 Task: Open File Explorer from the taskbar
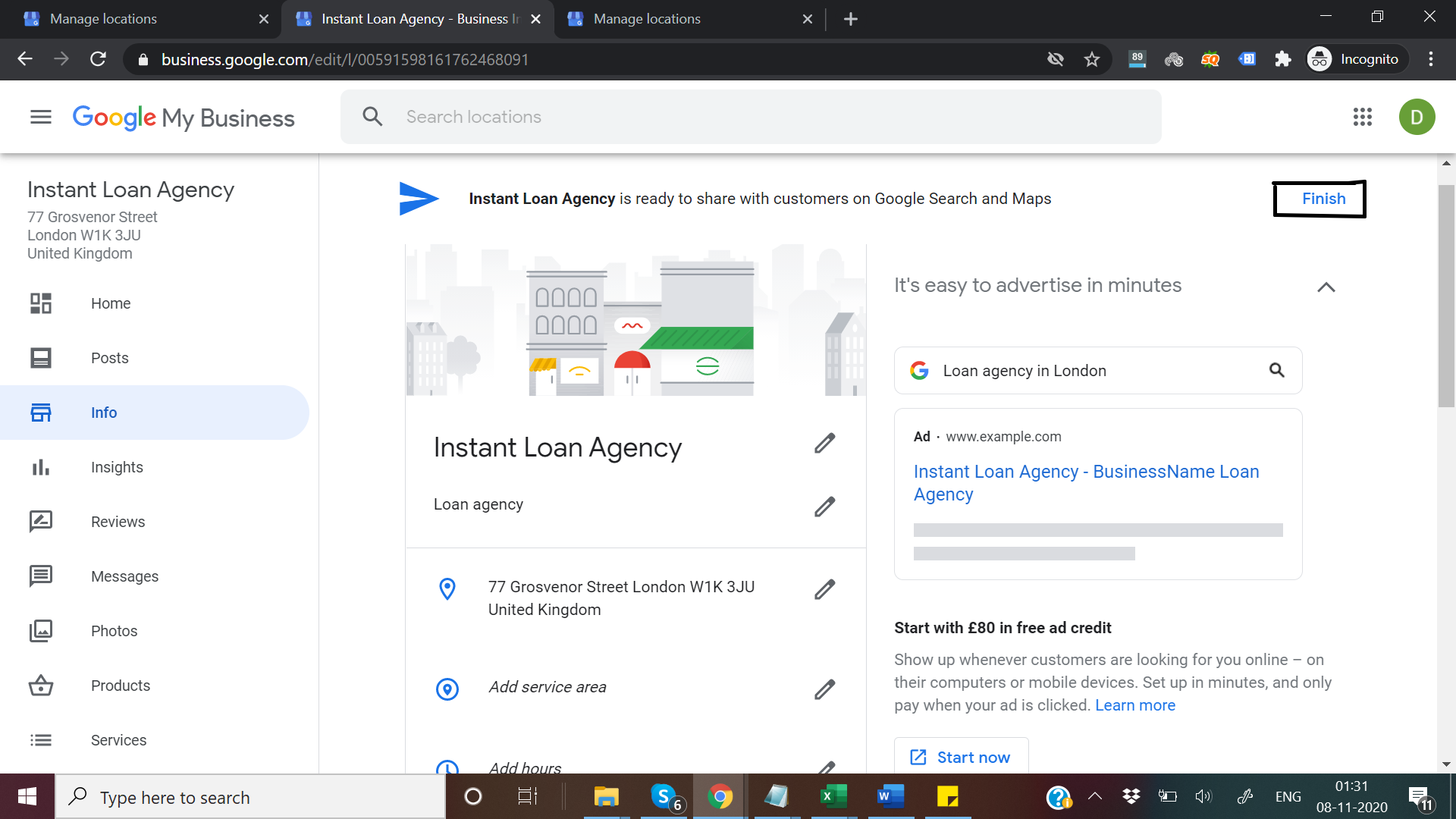point(606,796)
